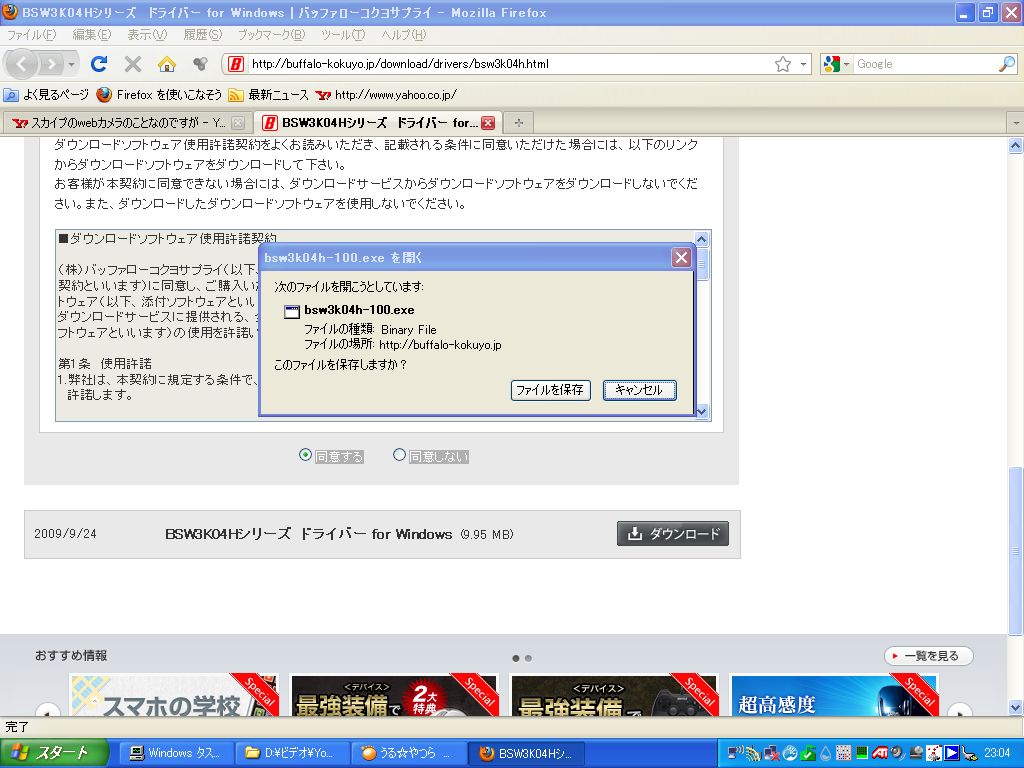The width and height of the screenshot is (1024, 768).
Task: Click the page scrollbar down arrow
Action: pyautogui.click(x=1016, y=707)
